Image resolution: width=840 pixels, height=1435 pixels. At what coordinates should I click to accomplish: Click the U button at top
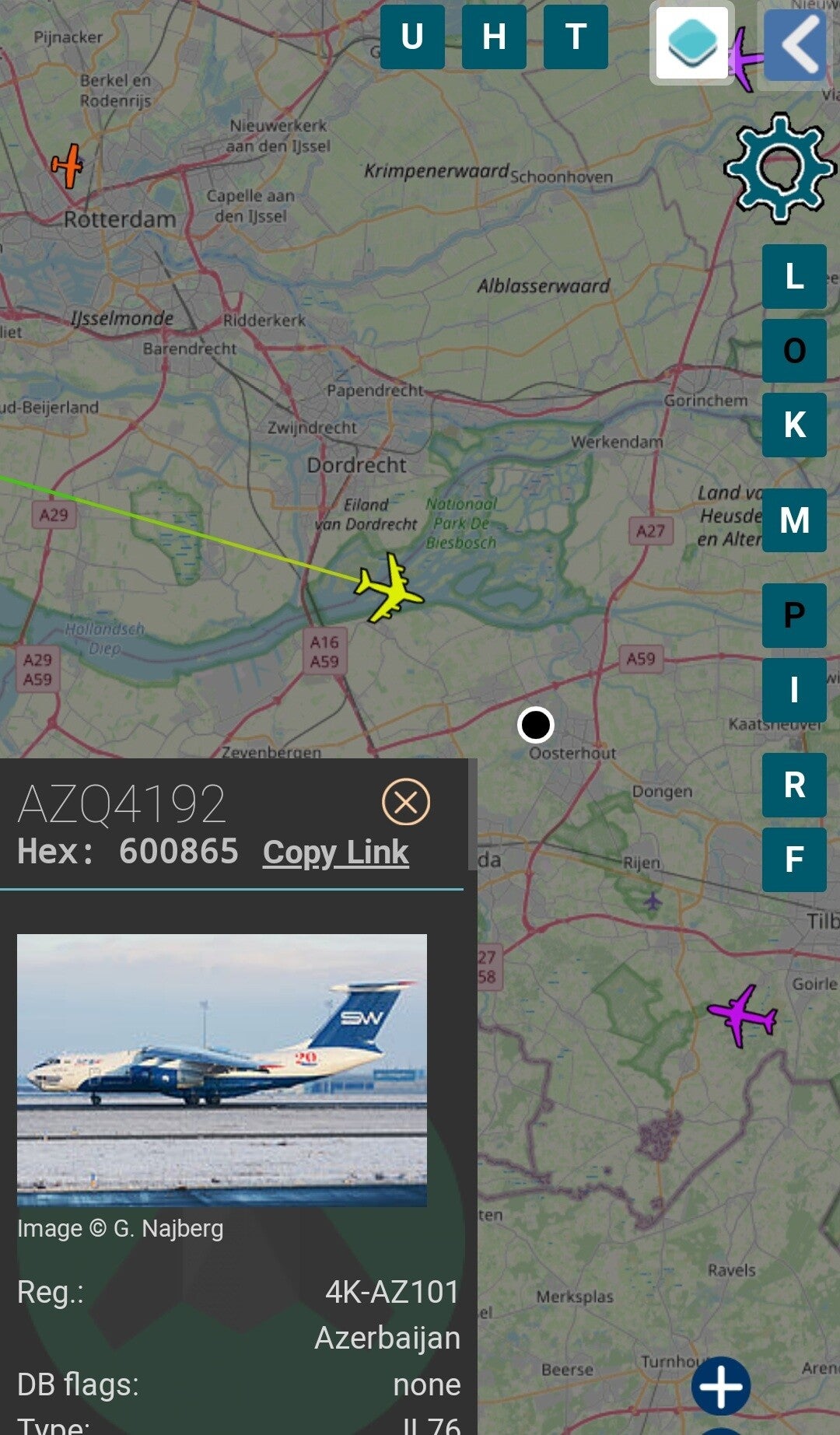coord(412,37)
